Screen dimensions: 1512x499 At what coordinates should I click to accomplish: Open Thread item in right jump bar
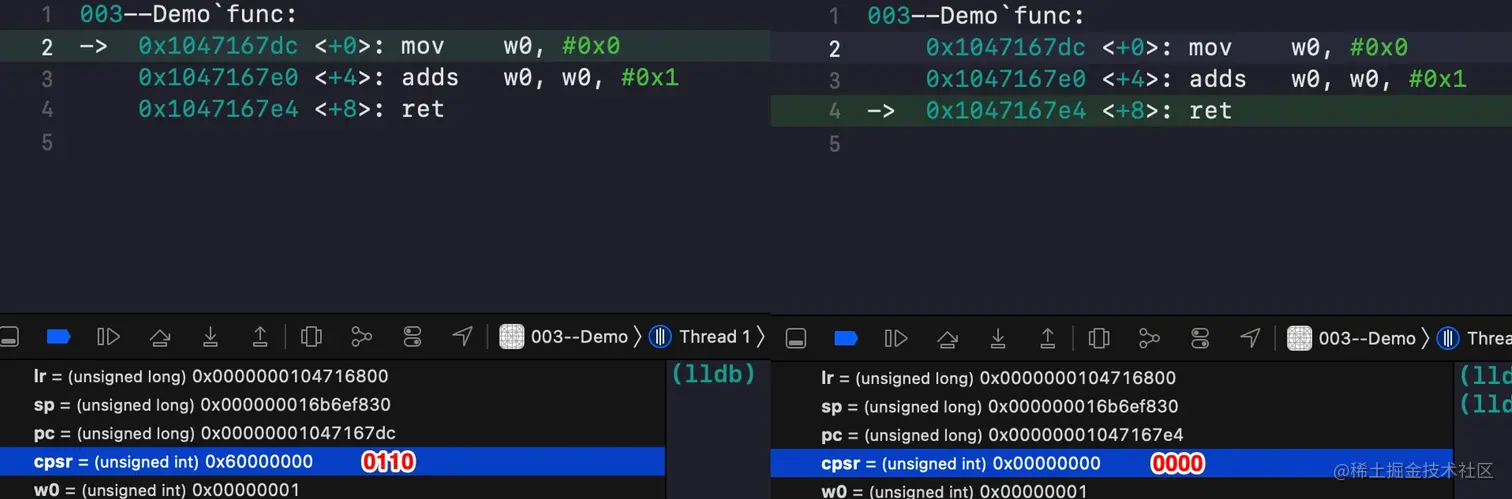click(x=1474, y=338)
